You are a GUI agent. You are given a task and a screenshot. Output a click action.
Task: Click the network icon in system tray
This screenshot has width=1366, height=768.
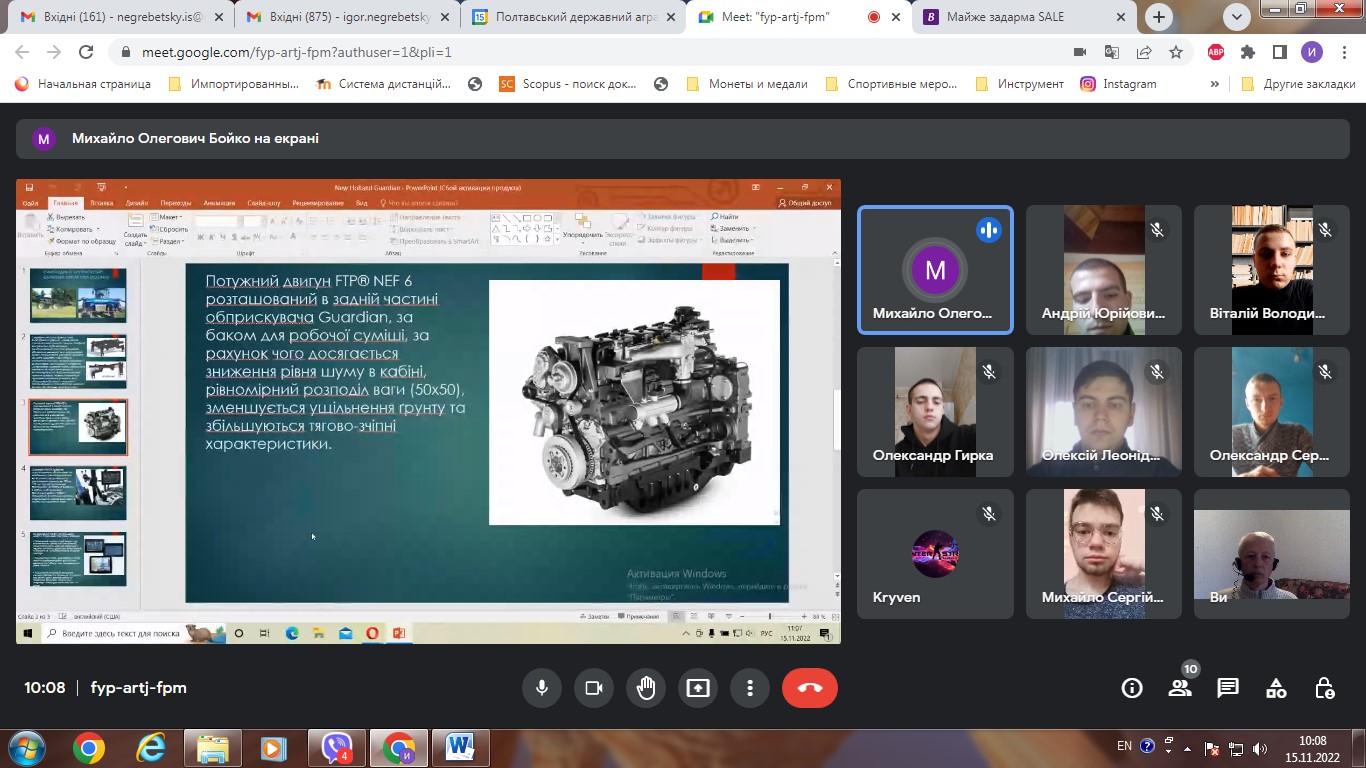pos(1237,747)
